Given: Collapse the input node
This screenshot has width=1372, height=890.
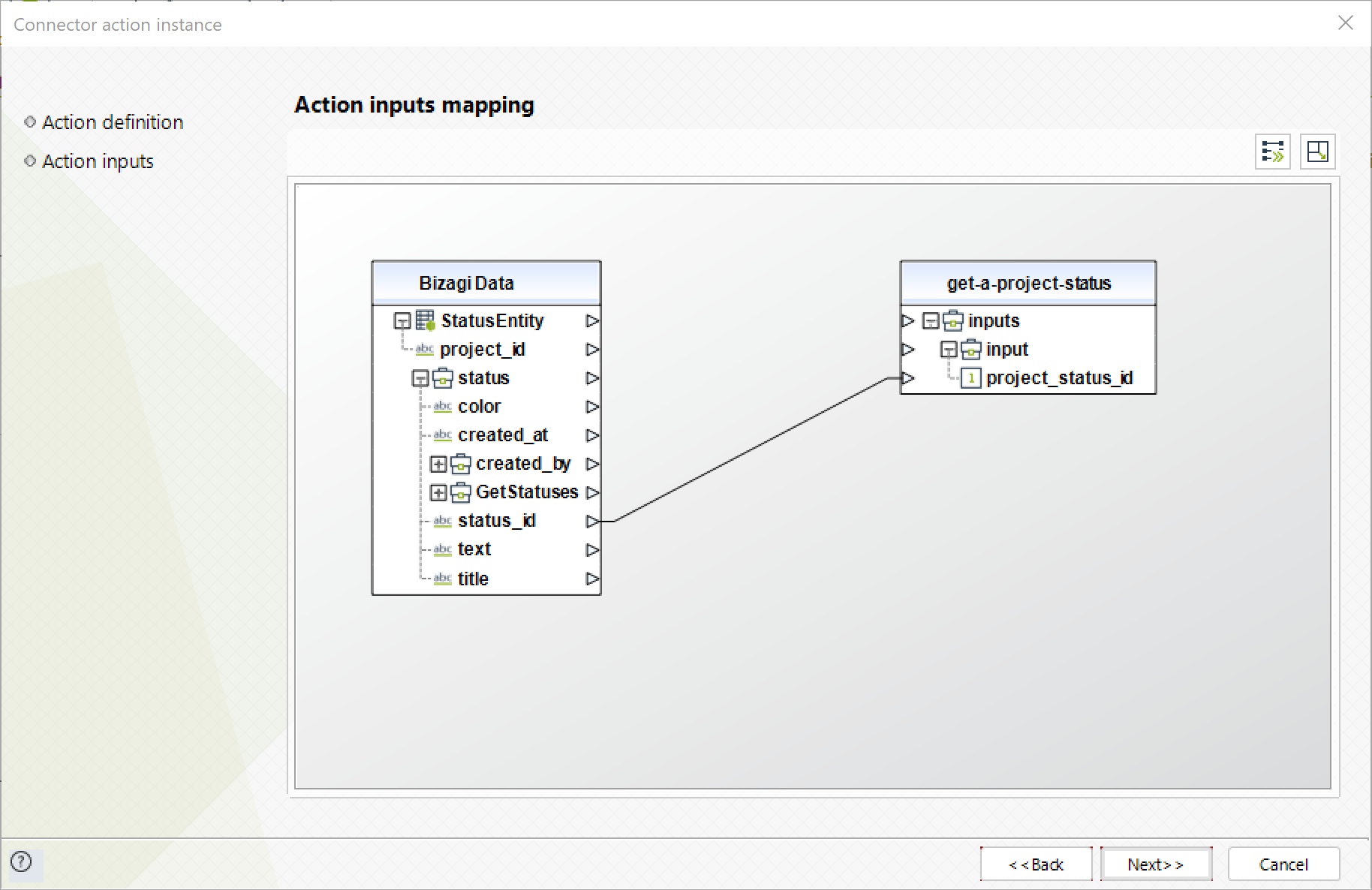Looking at the screenshot, I should tap(949, 350).
